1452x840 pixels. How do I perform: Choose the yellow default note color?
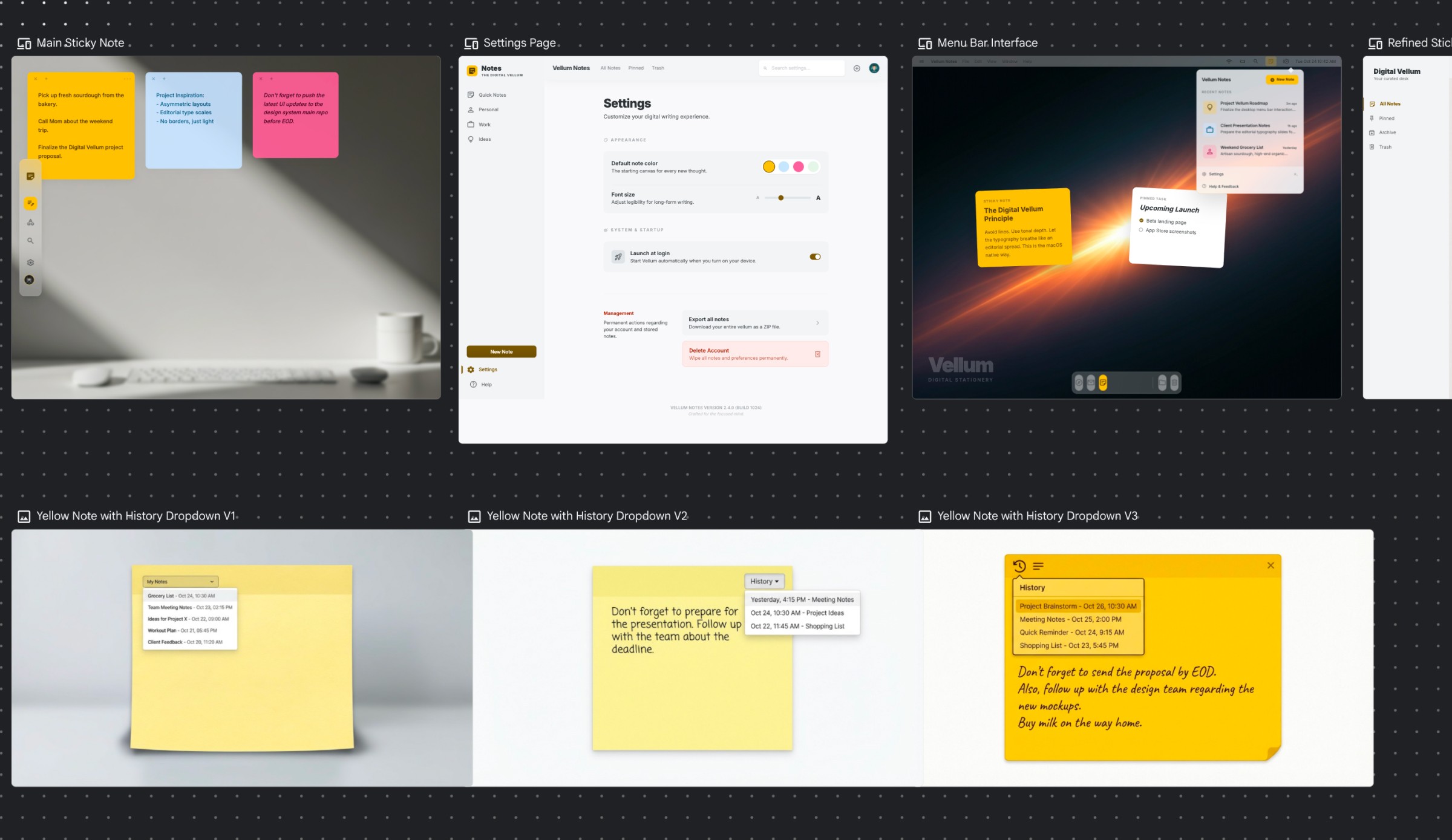tap(768, 167)
